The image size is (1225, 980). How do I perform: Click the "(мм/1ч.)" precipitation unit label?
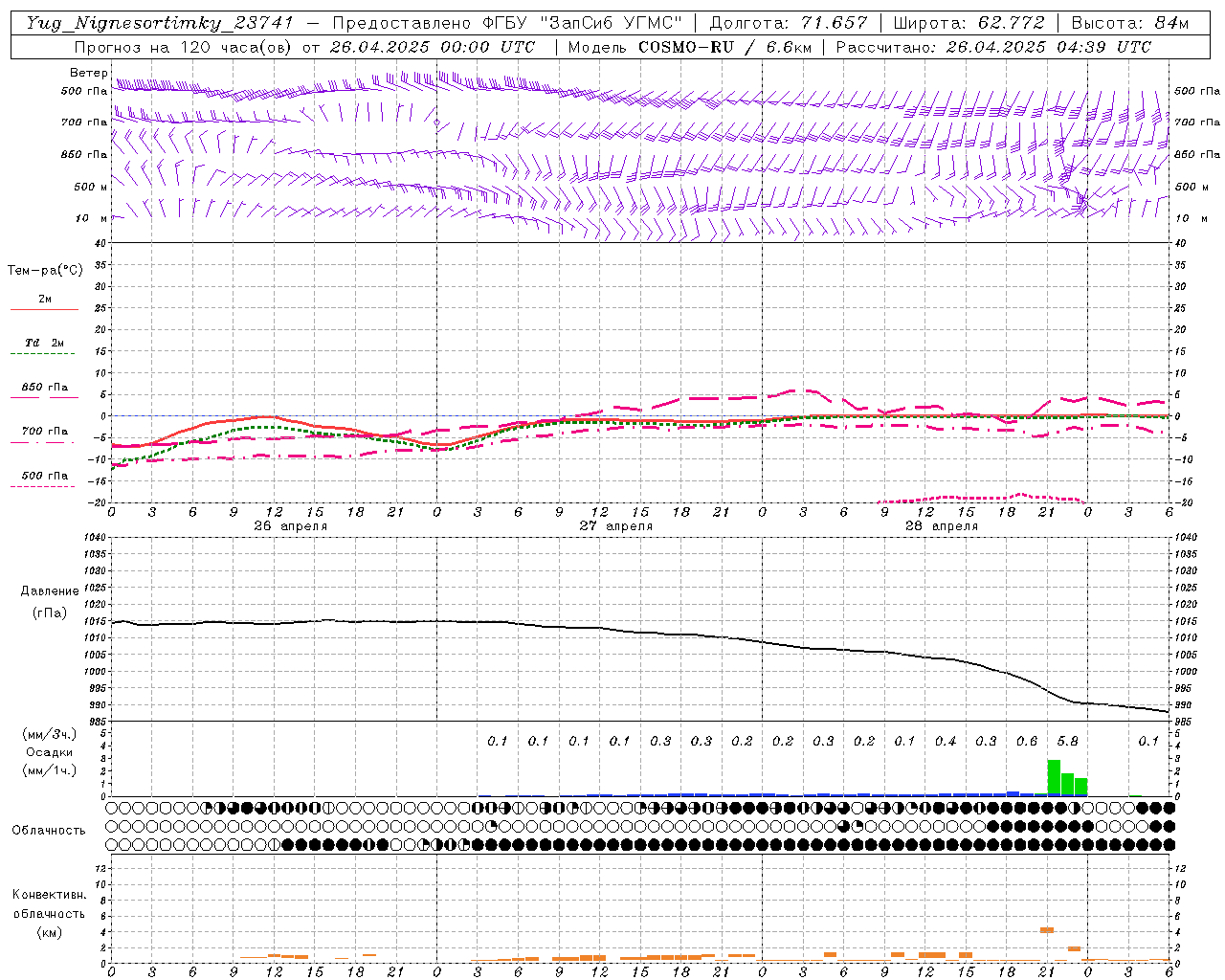click(49, 770)
